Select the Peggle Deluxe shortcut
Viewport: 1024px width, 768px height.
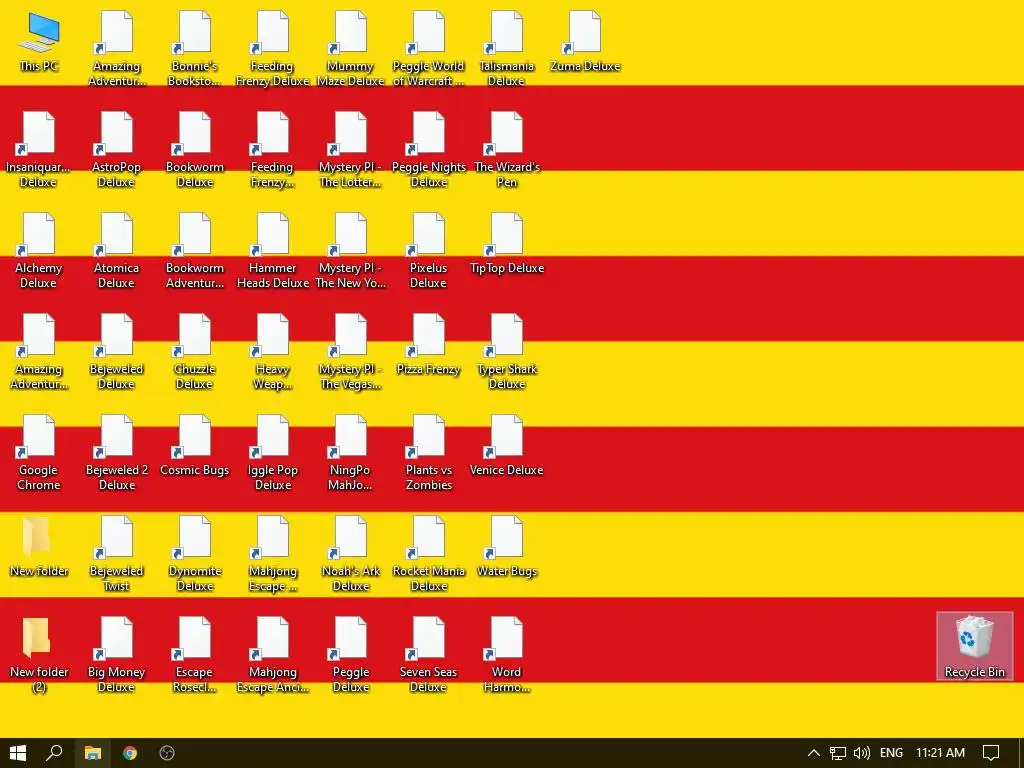(x=350, y=655)
